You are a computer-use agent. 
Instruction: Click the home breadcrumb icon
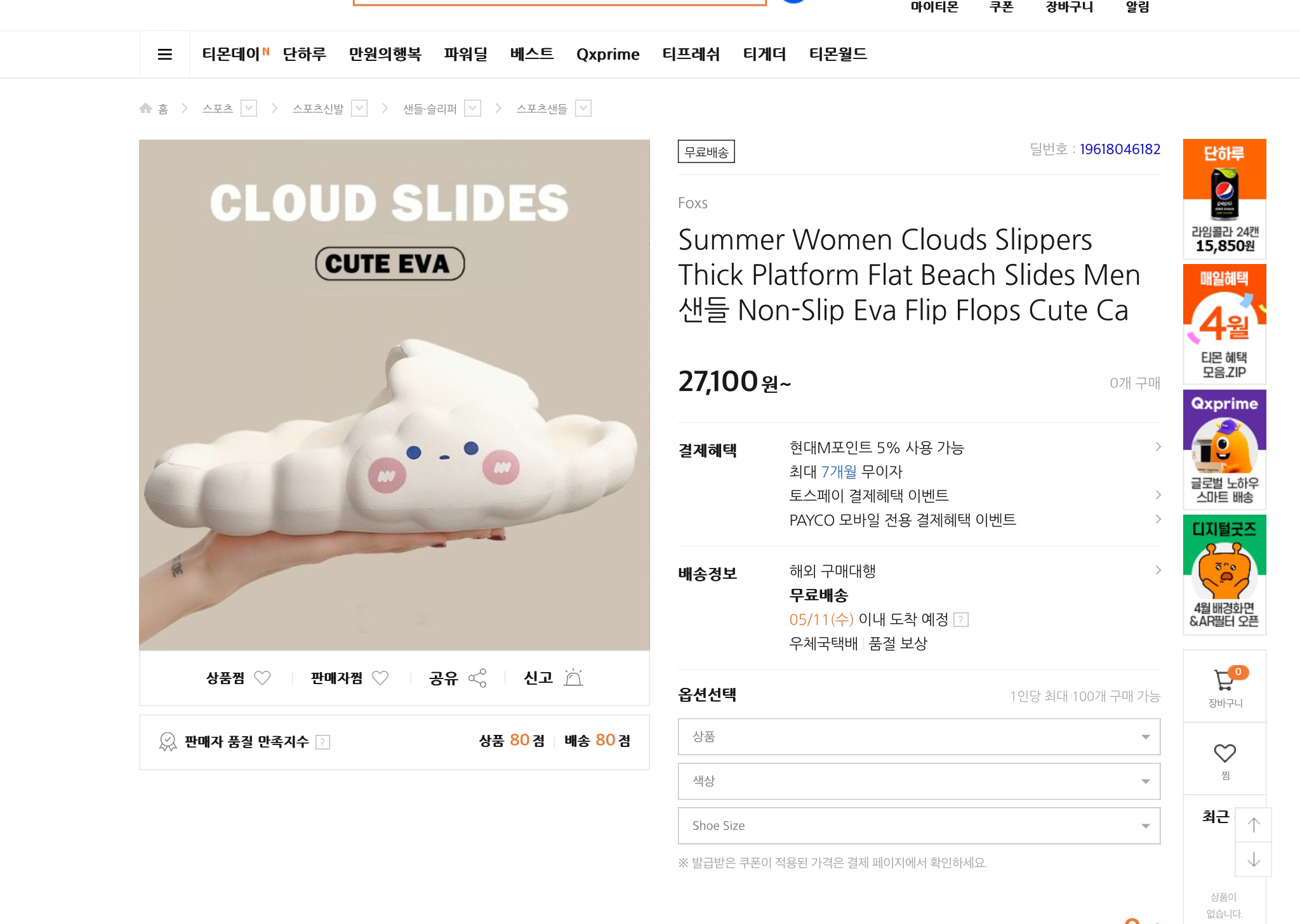coord(146,109)
